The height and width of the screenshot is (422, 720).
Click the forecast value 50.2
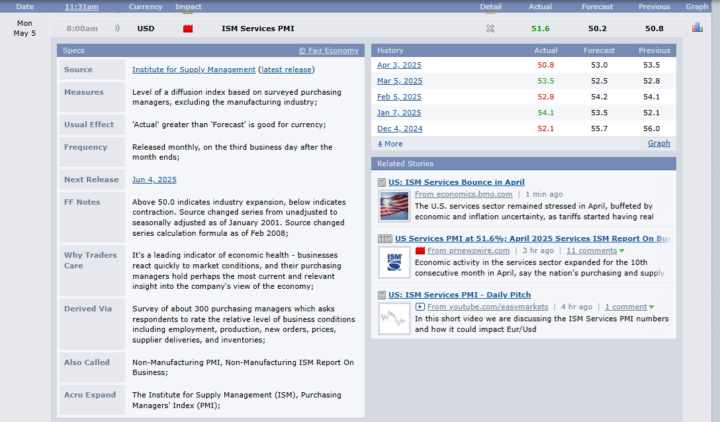click(x=597, y=28)
